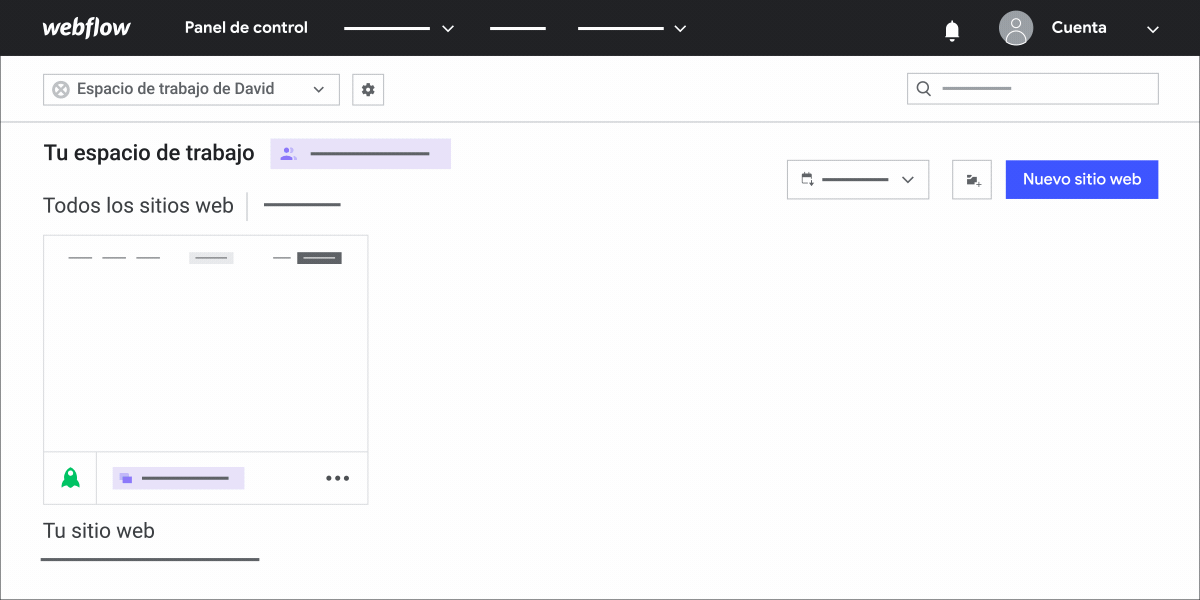Expand the first navbar dropdown chevron
Viewport: 1200px width, 600px height.
click(x=449, y=28)
